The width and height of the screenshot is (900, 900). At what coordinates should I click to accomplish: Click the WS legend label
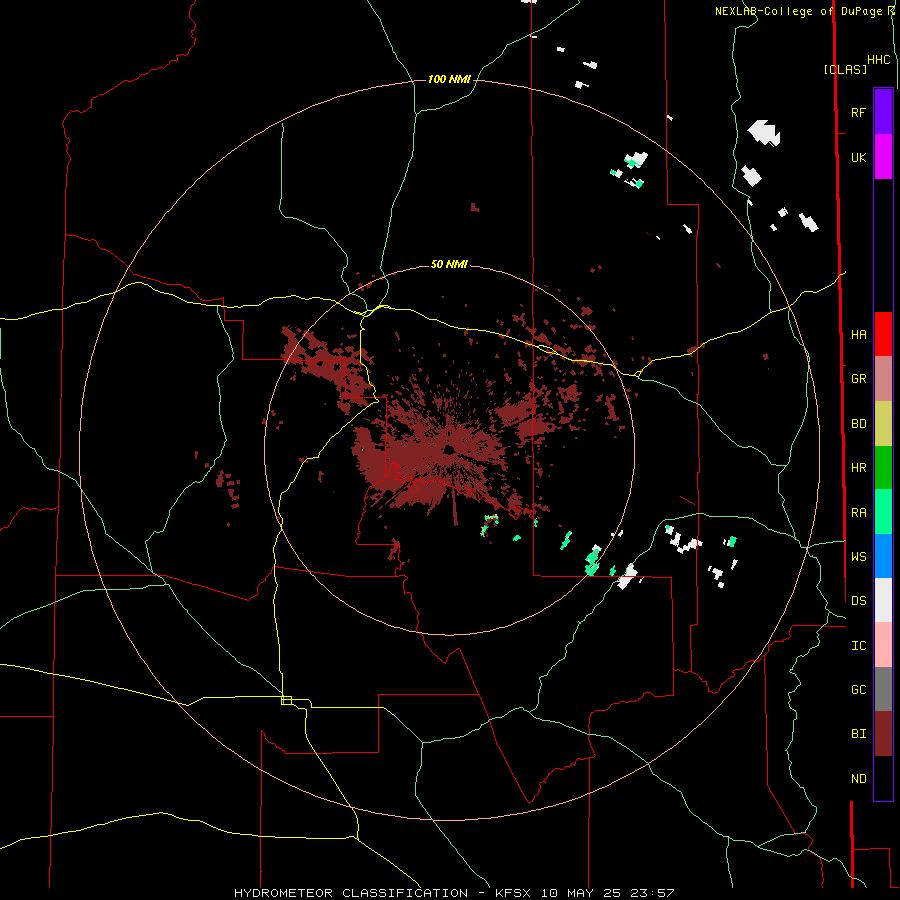point(858,556)
